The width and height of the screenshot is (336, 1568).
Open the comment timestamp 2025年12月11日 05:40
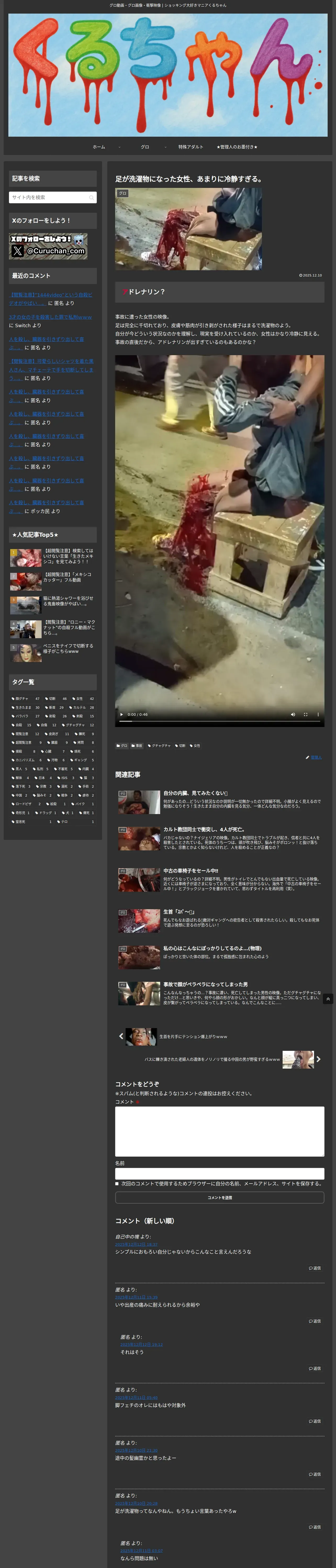136,1398
